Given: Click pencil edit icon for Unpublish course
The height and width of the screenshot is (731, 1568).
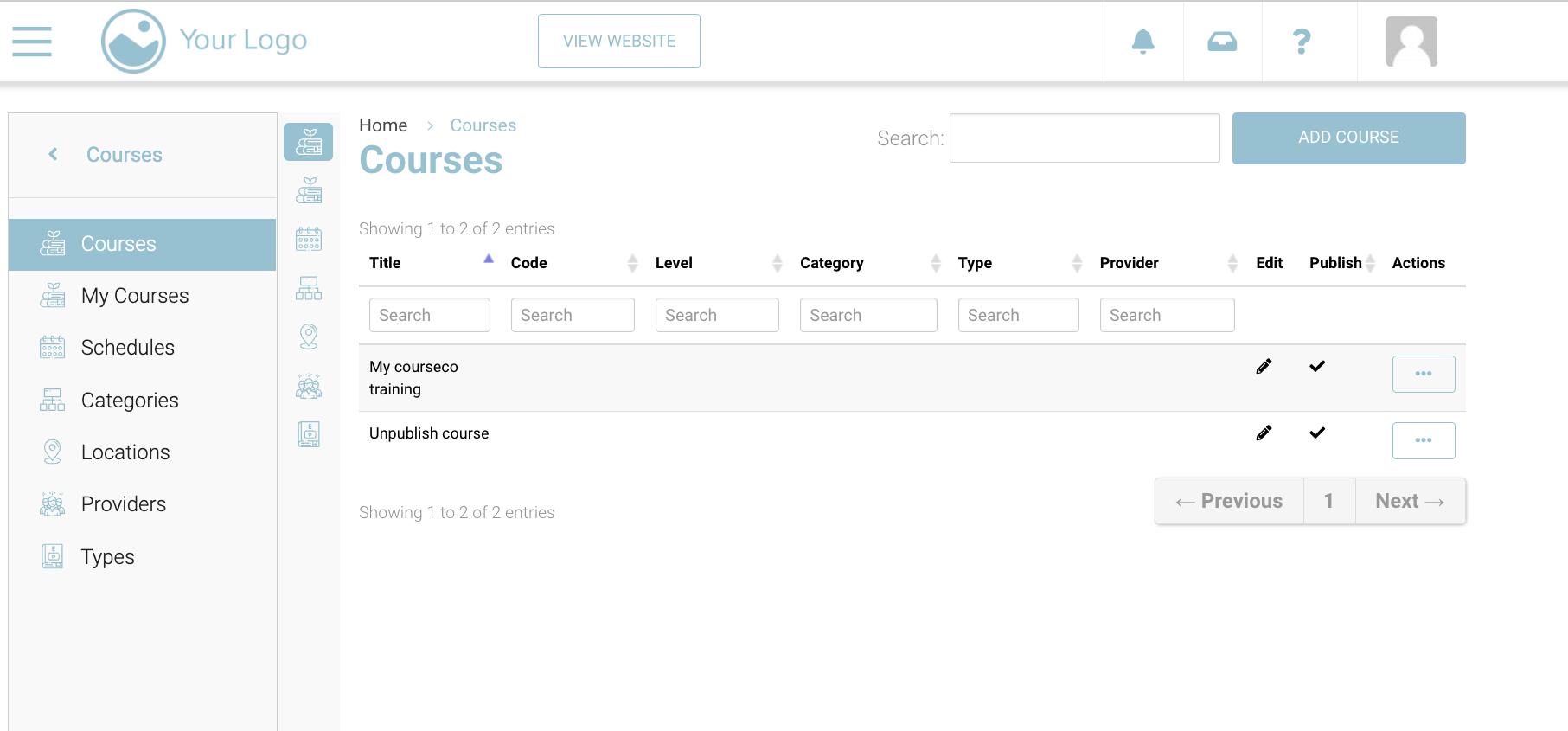Looking at the screenshot, I should pos(1264,433).
